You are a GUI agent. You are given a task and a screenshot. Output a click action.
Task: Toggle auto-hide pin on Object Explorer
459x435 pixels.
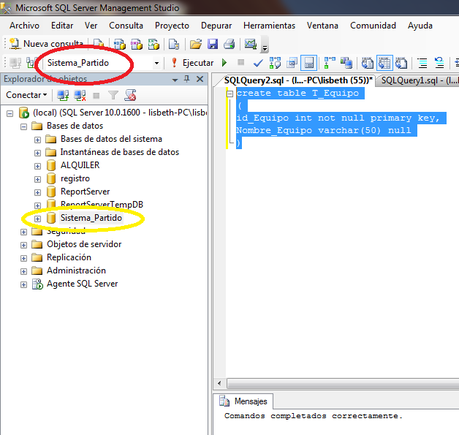point(187,79)
